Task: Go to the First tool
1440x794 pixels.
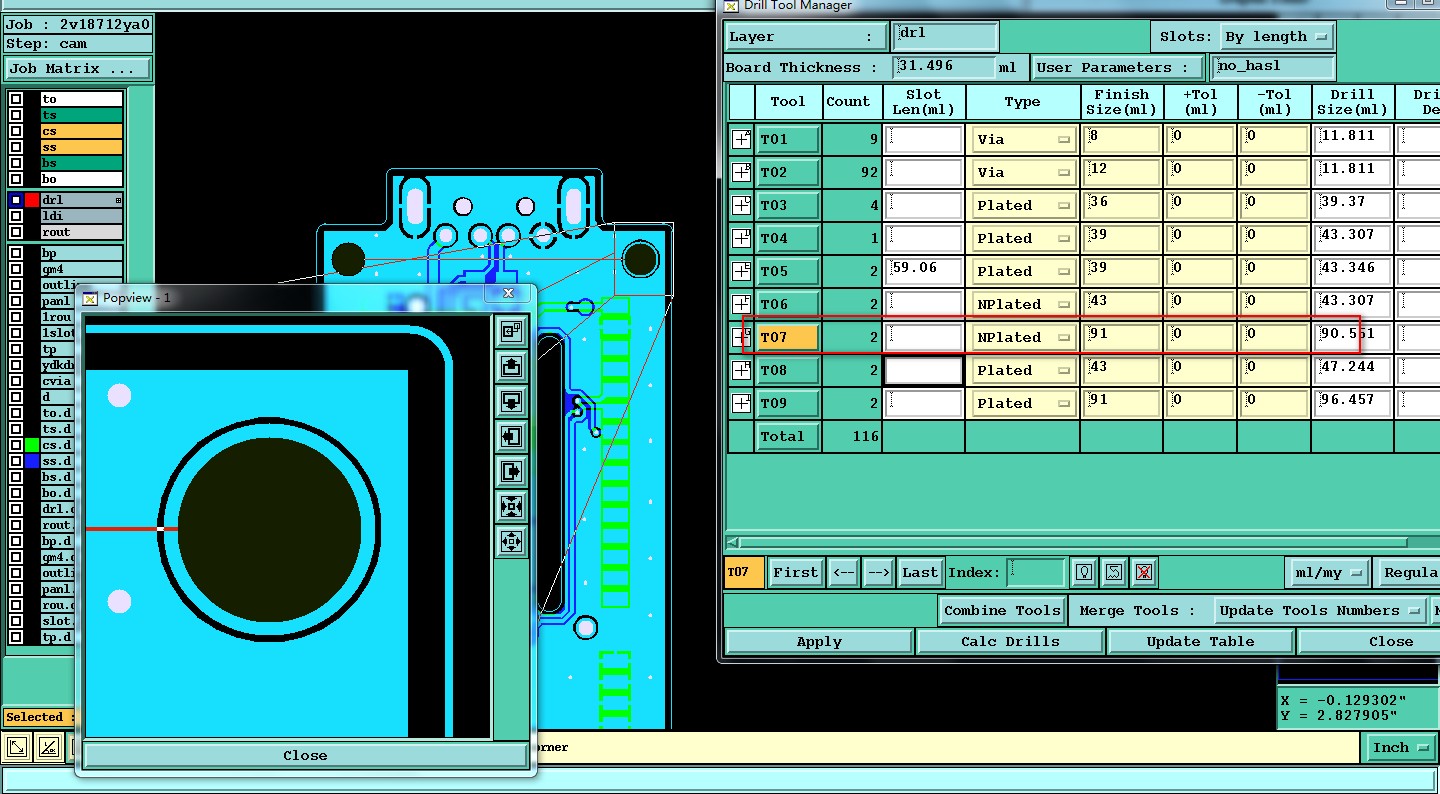Action: click(x=795, y=573)
